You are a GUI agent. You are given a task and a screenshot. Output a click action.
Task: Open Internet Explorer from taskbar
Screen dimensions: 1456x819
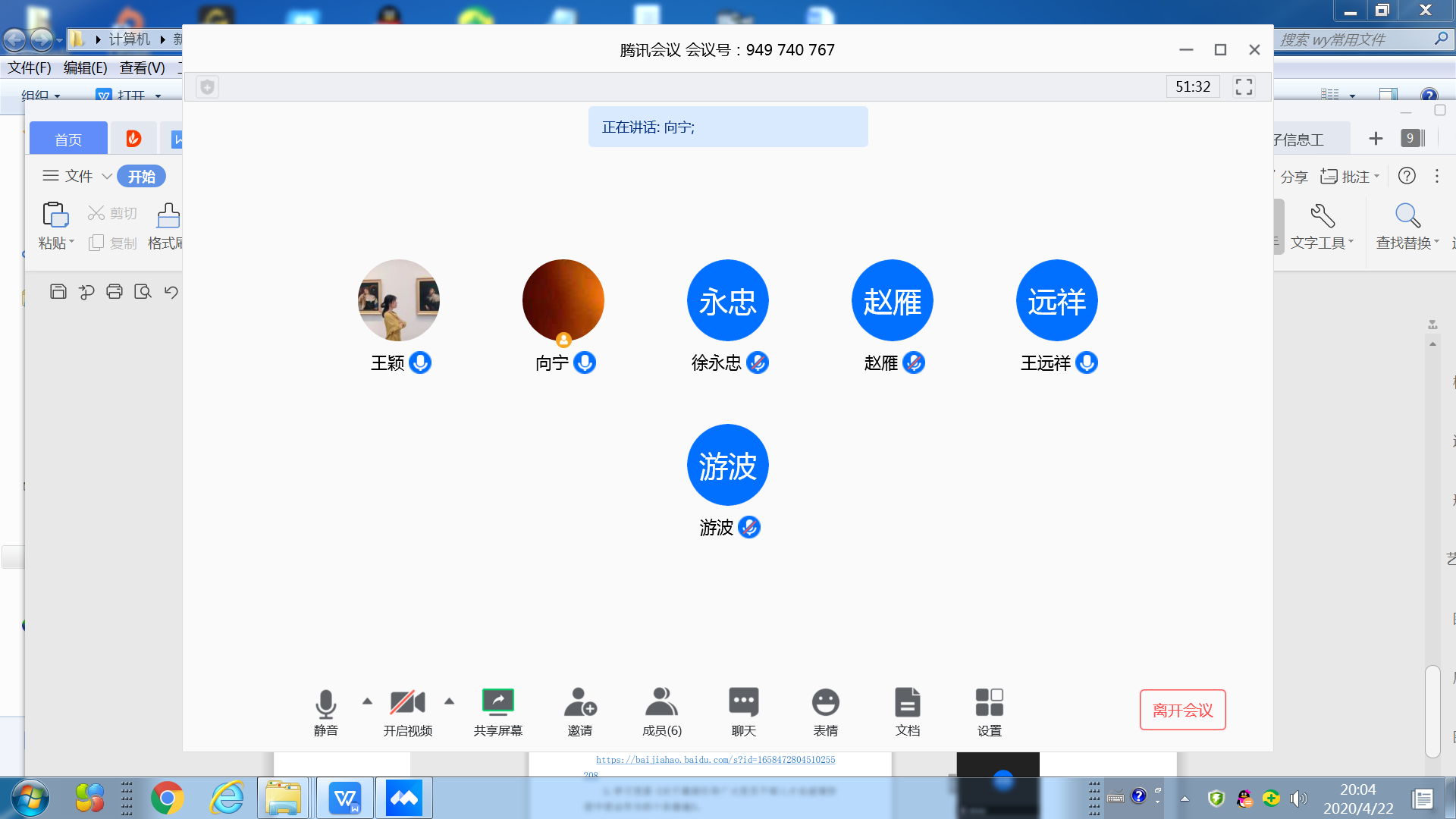227,798
